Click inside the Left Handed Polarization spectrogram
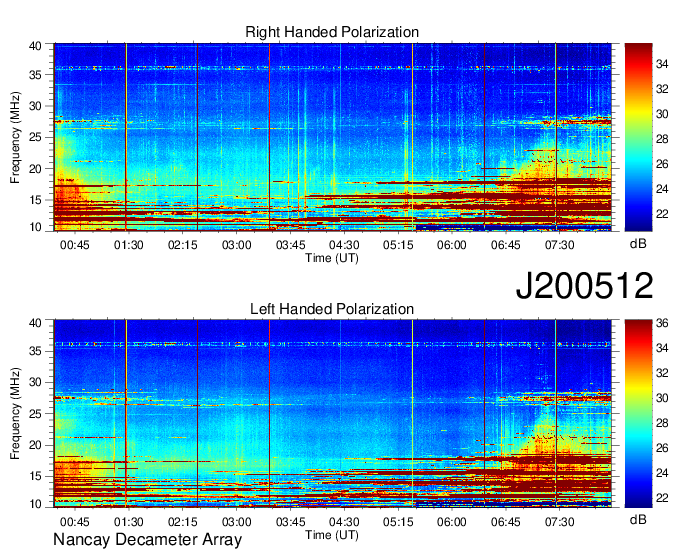This screenshot has width=680, height=552. (x=333, y=414)
